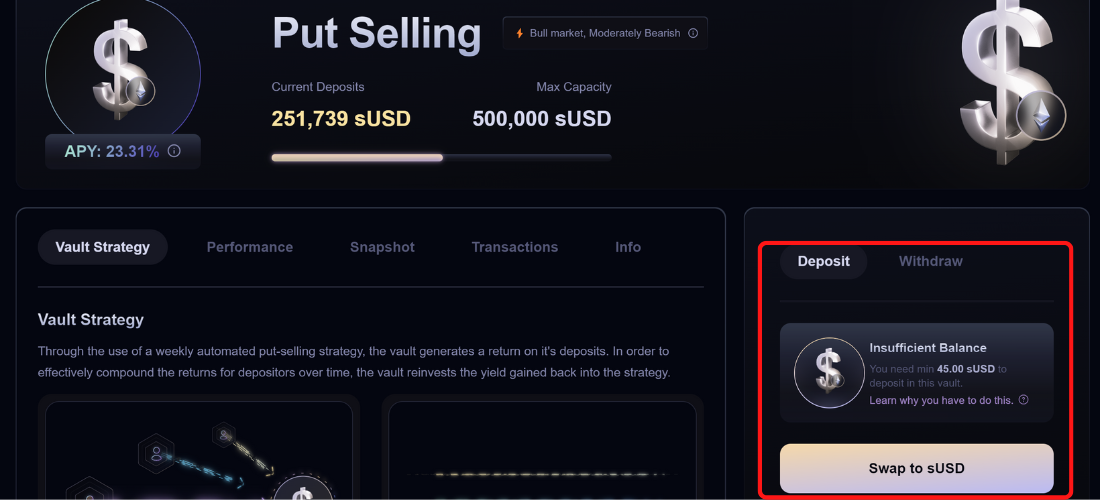
Task: Click the dollar coin icon in strategy diagram
Action: (304, 490)
